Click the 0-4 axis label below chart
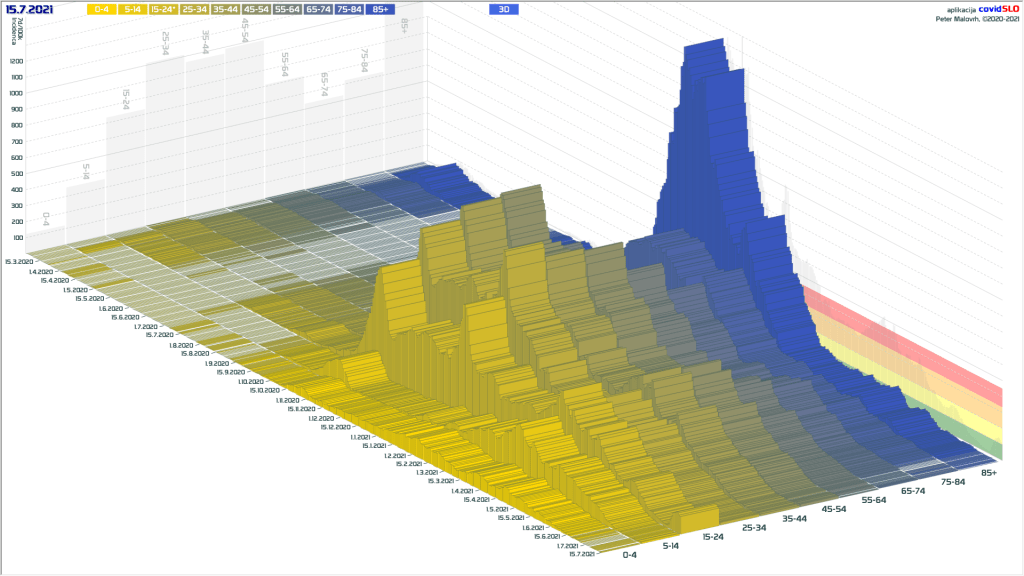 point(630,555)
